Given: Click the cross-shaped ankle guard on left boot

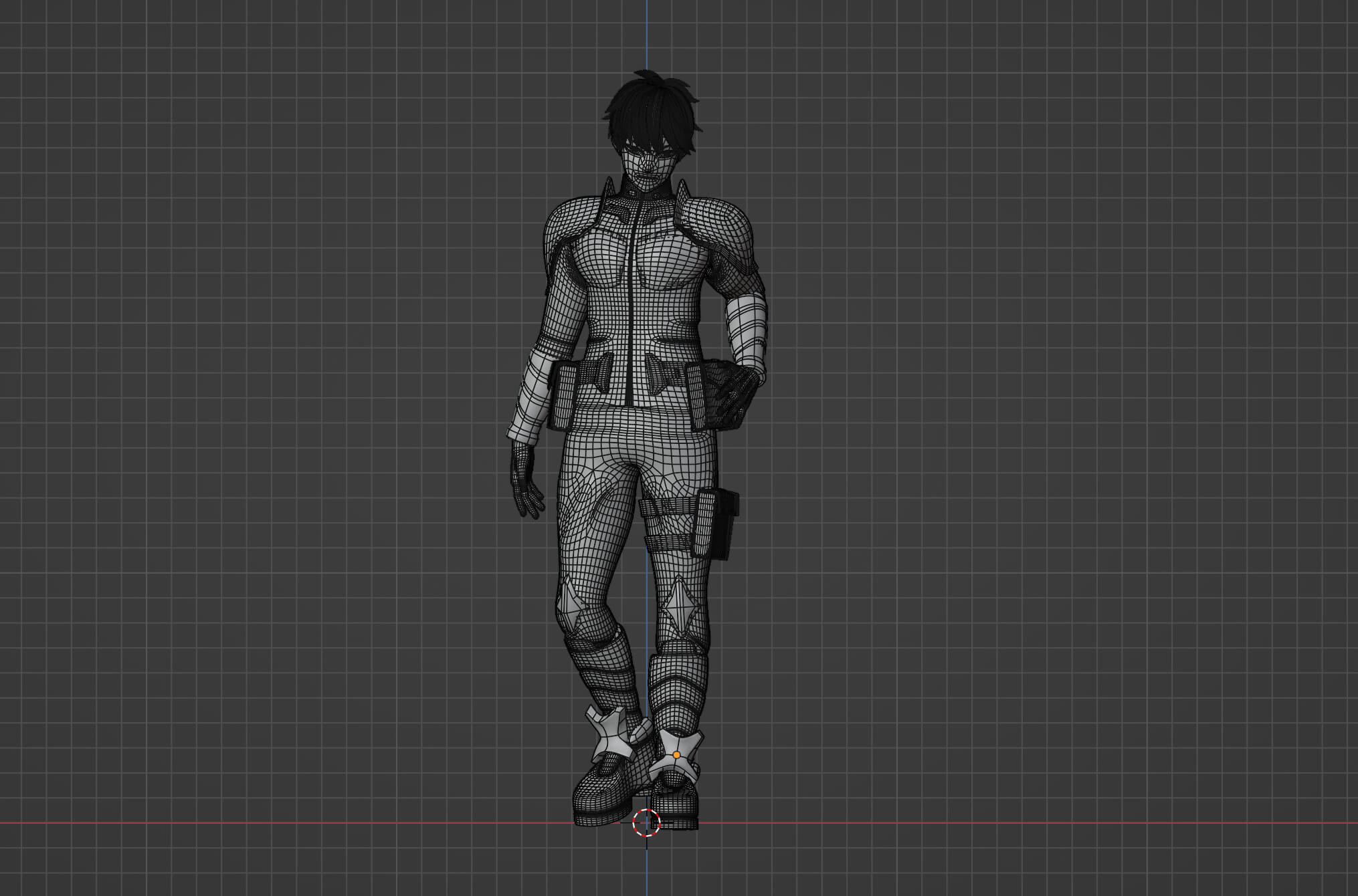Looking at the screenshot, I should tap(610, 739).
